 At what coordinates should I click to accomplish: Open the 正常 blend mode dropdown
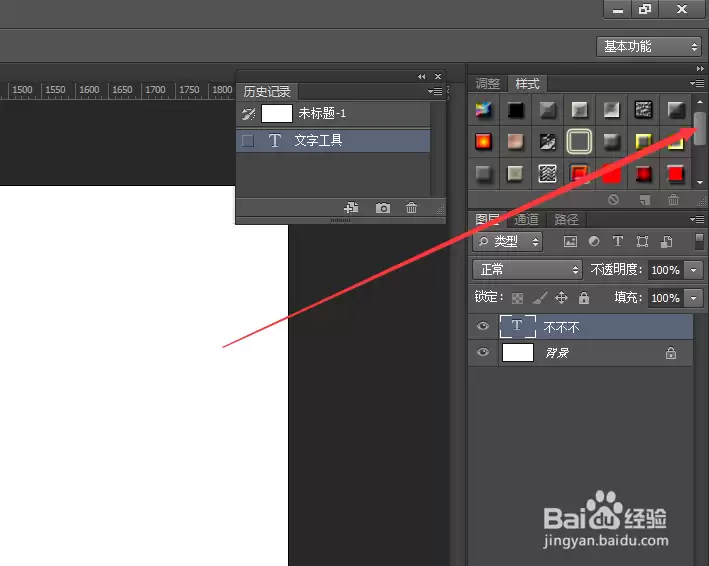pos(527,269)
